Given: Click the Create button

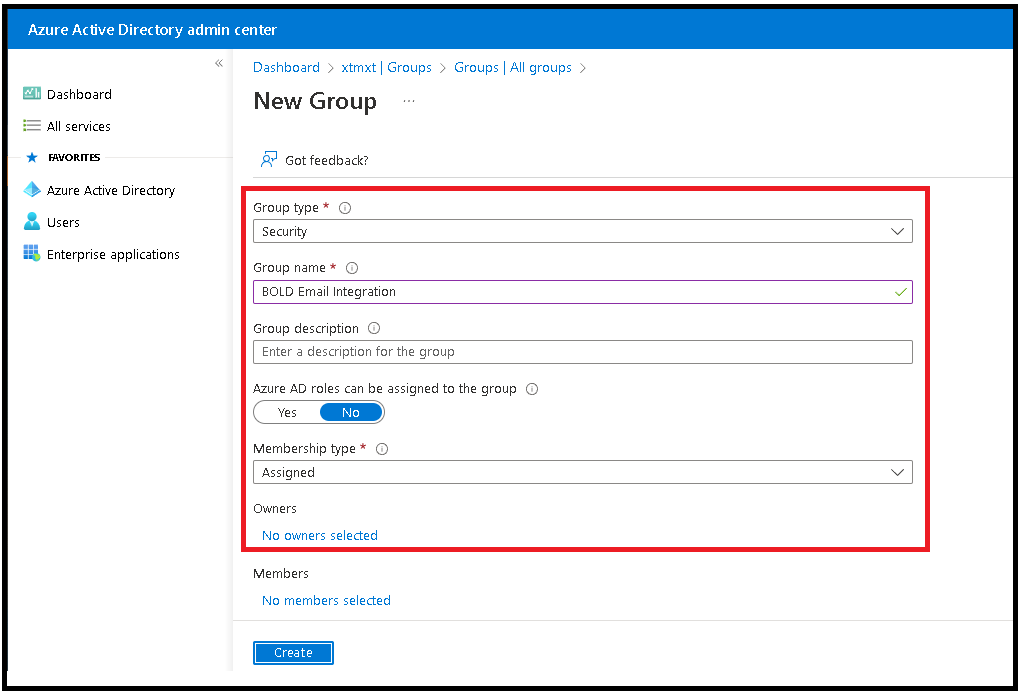Looking at the screenshot, I should 292,652.
